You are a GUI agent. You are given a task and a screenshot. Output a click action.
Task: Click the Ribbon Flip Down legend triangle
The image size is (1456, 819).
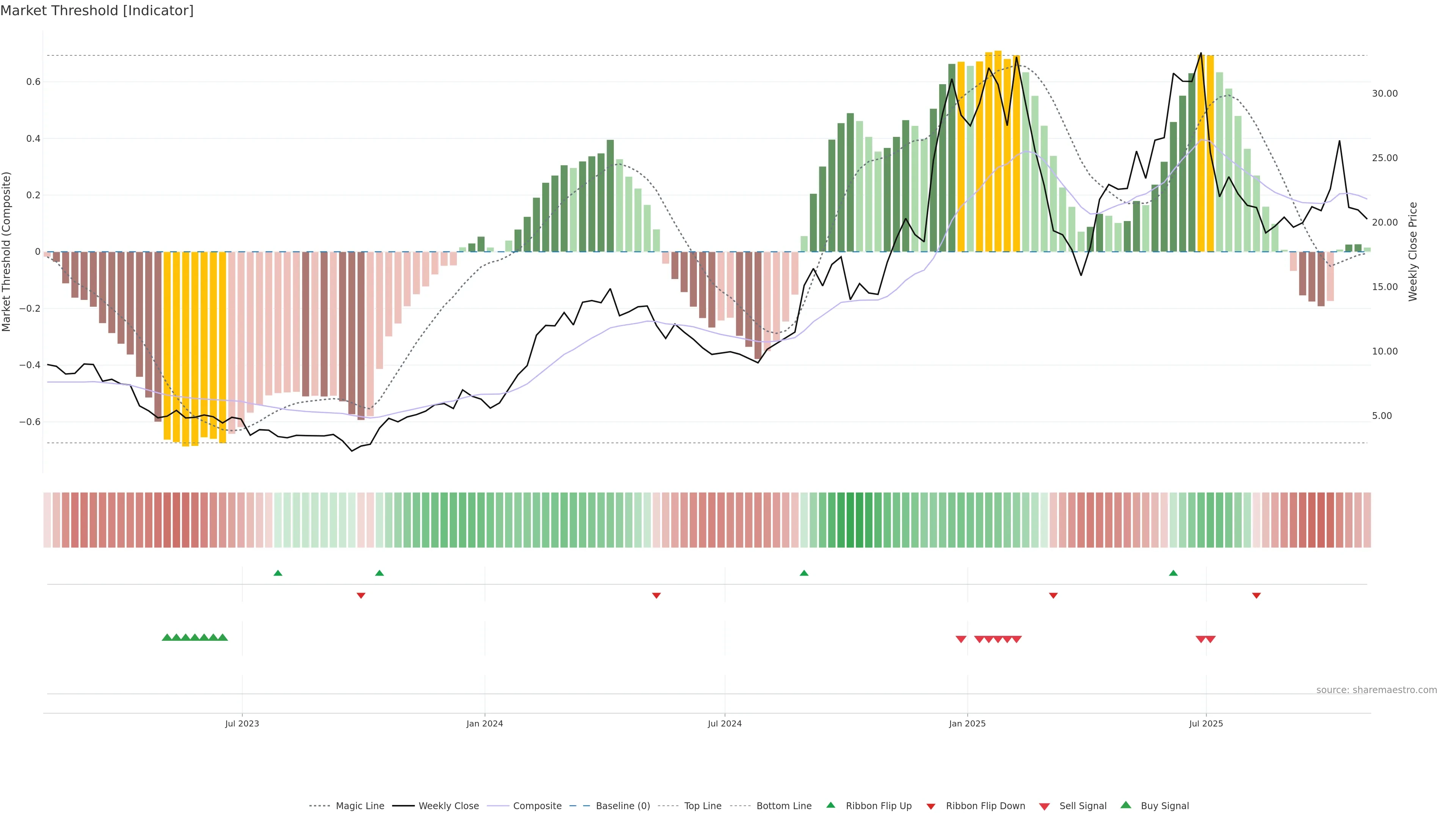pos(931,806)
